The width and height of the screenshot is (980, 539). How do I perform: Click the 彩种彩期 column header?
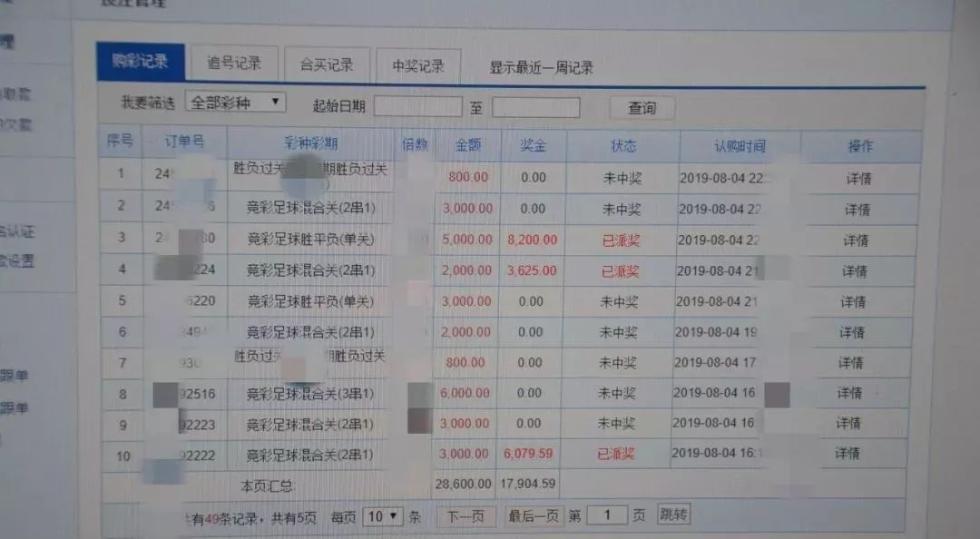311,143
